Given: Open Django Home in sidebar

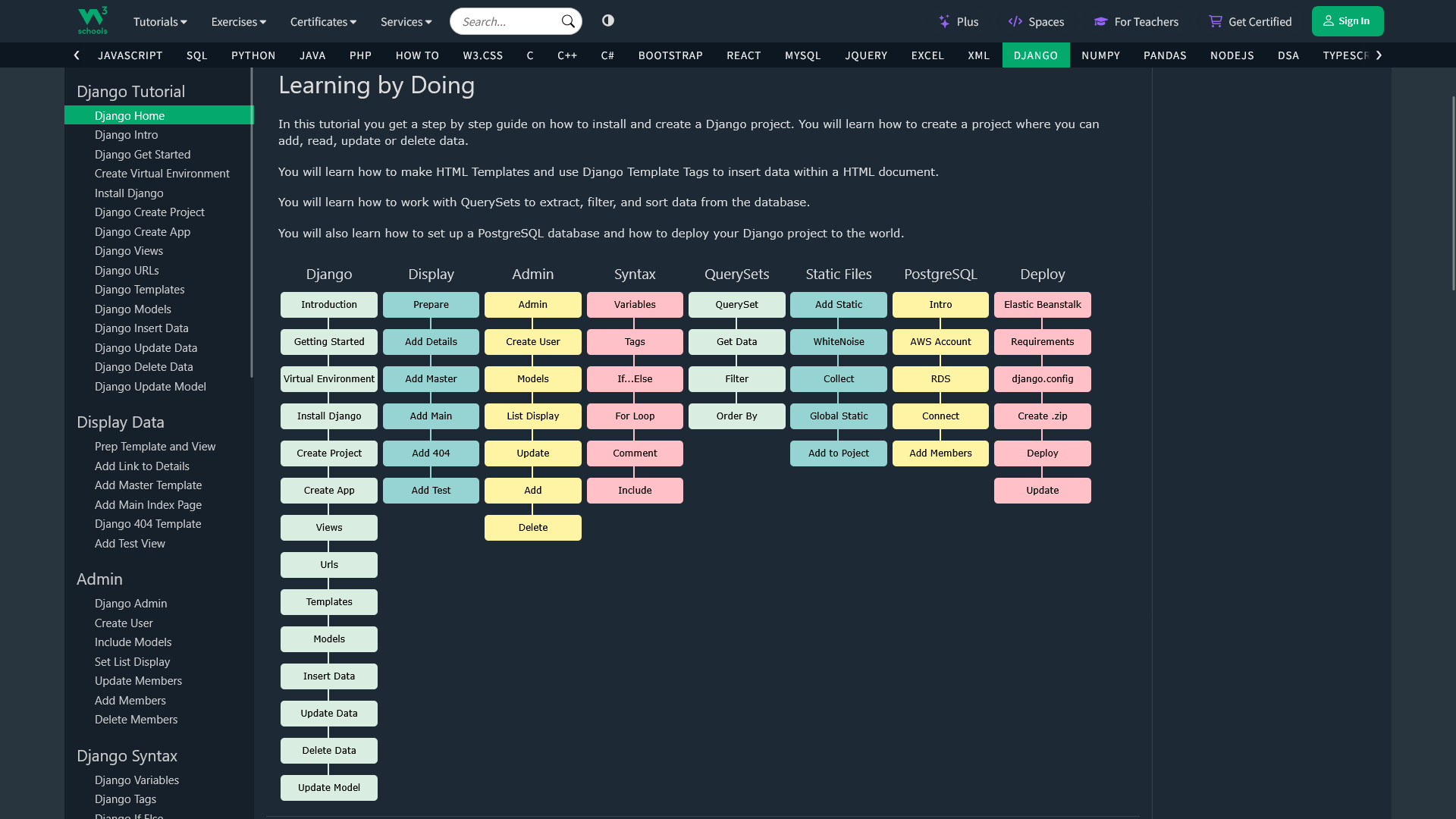Looking at the screenshot, I should coord(158,115).
